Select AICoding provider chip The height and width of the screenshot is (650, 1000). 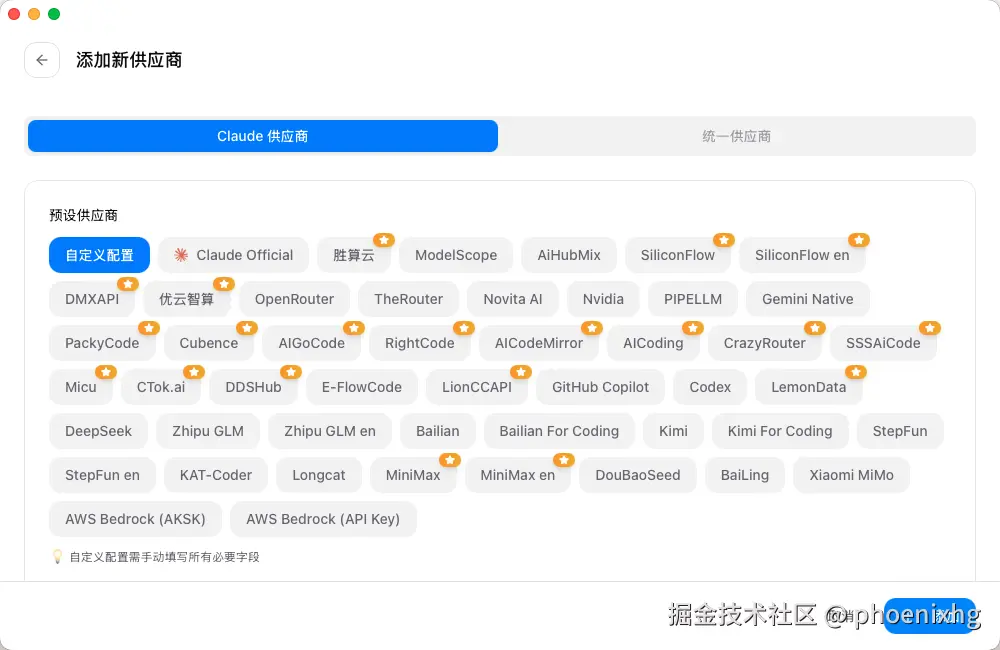(x=653, y=343)
